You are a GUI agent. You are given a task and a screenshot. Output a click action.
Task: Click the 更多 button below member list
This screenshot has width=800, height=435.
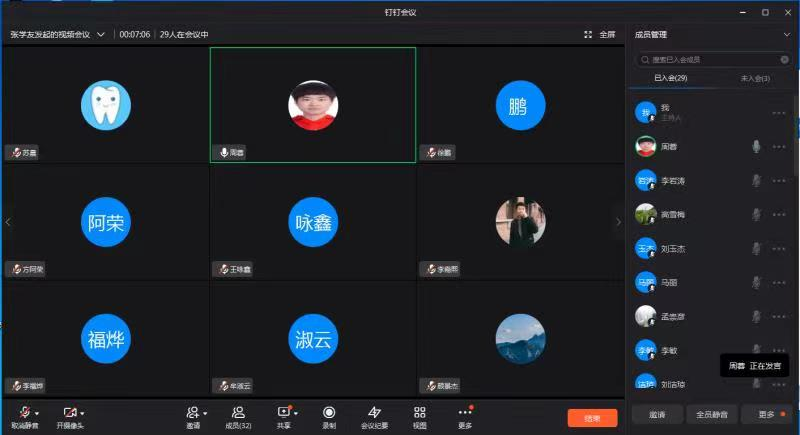[x=766, y=415]
